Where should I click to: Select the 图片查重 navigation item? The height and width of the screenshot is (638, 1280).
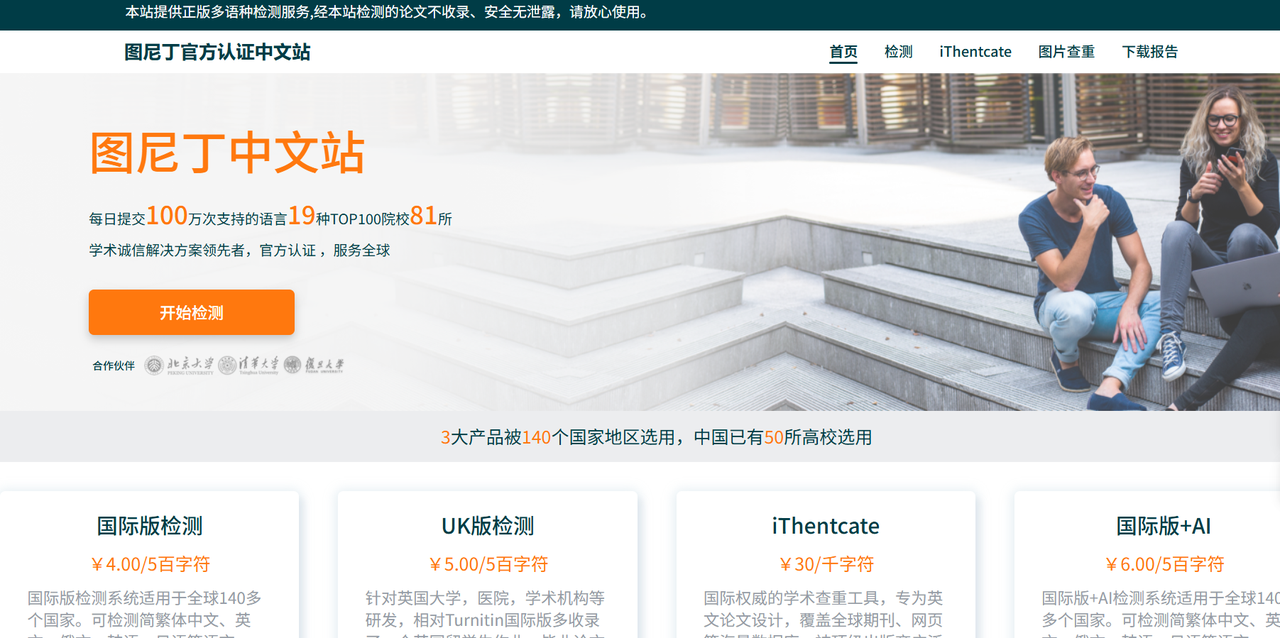(1066, 52)
